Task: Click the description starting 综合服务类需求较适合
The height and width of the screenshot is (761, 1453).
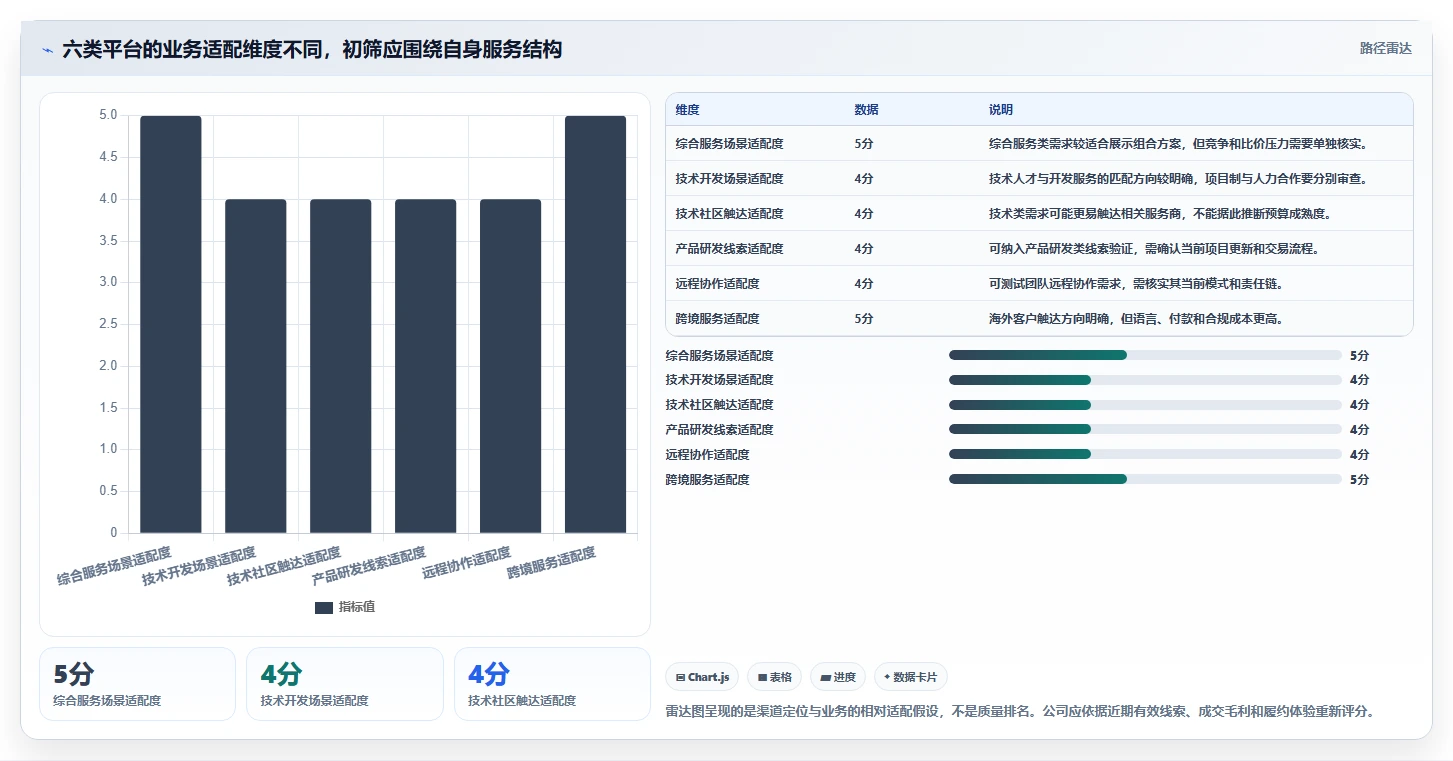Action: 1178,144
